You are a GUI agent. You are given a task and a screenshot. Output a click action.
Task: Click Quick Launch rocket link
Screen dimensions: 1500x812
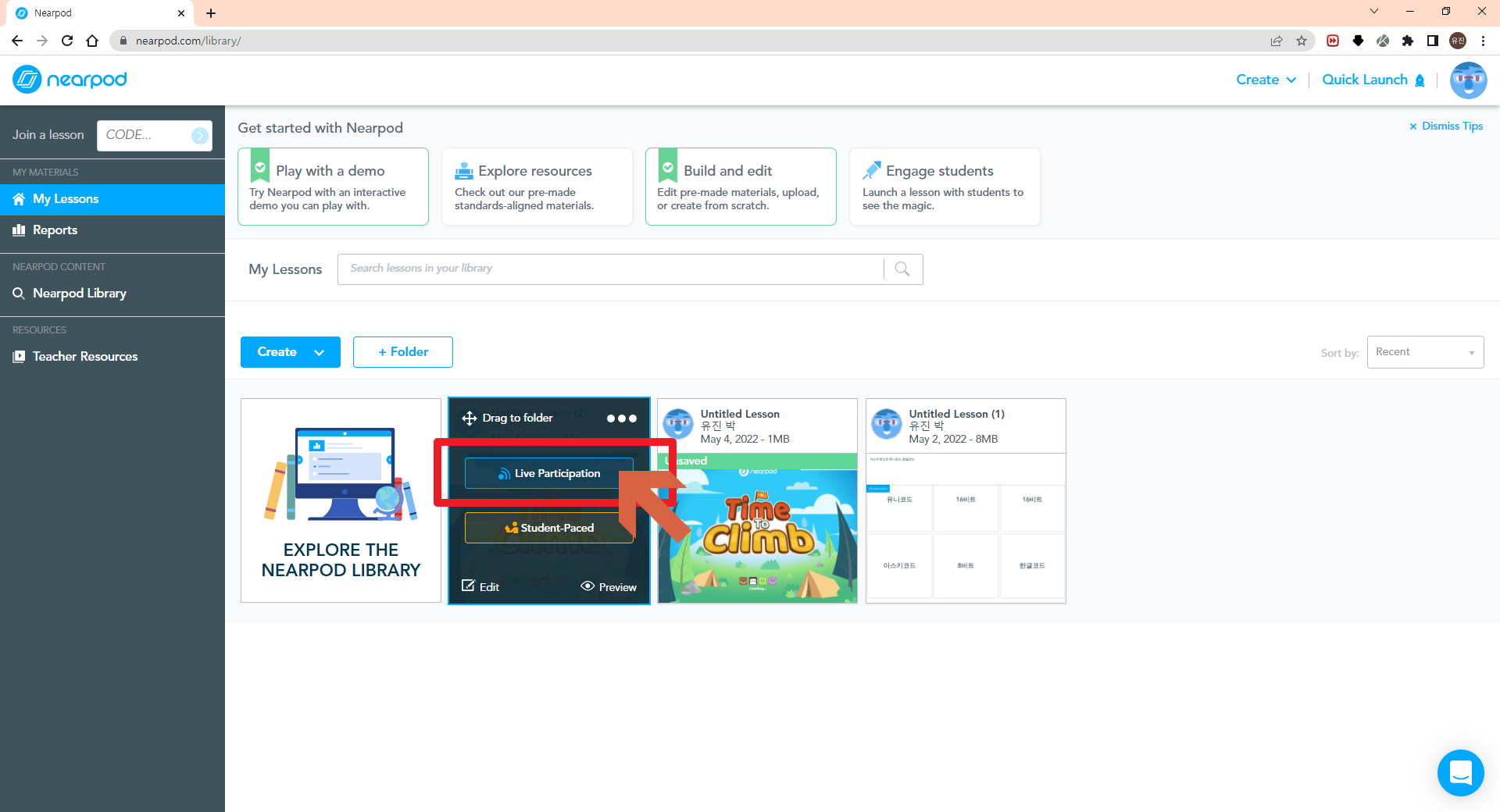pos(1373,80)
